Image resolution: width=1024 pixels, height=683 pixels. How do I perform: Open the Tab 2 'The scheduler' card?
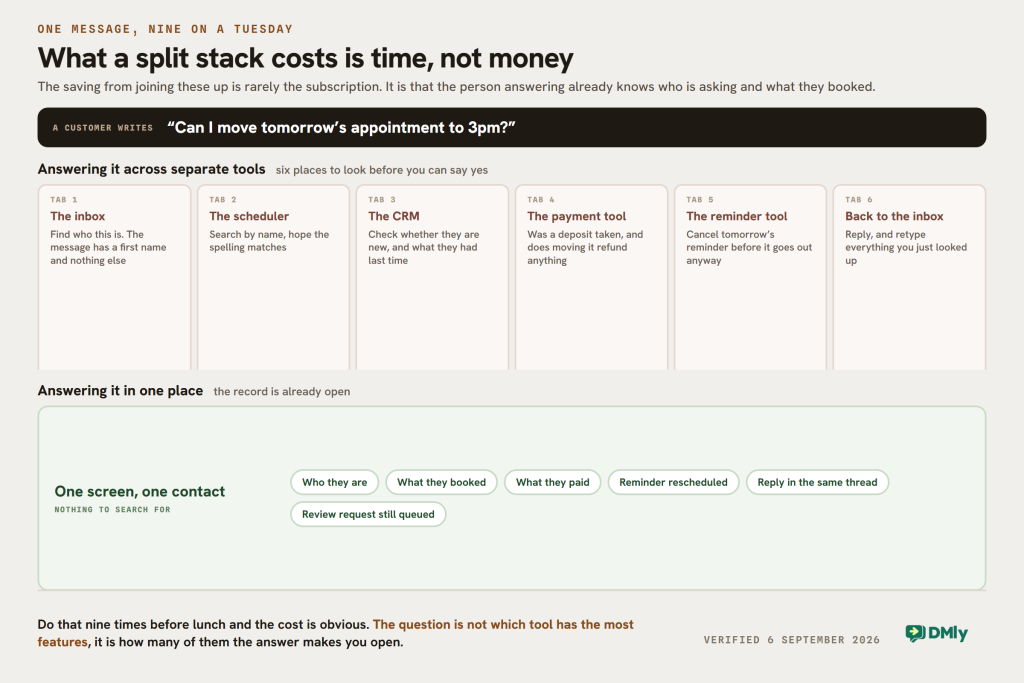[x=274, y=278]
